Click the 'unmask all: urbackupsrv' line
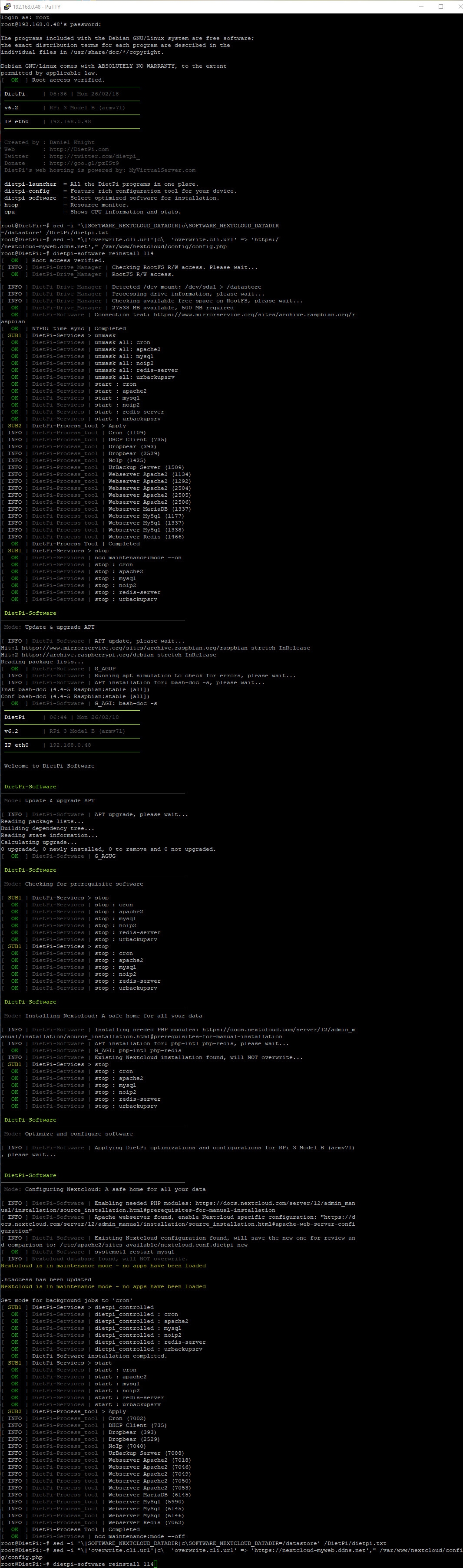This screenshot has width=463, height=1568. coord(88,377)
